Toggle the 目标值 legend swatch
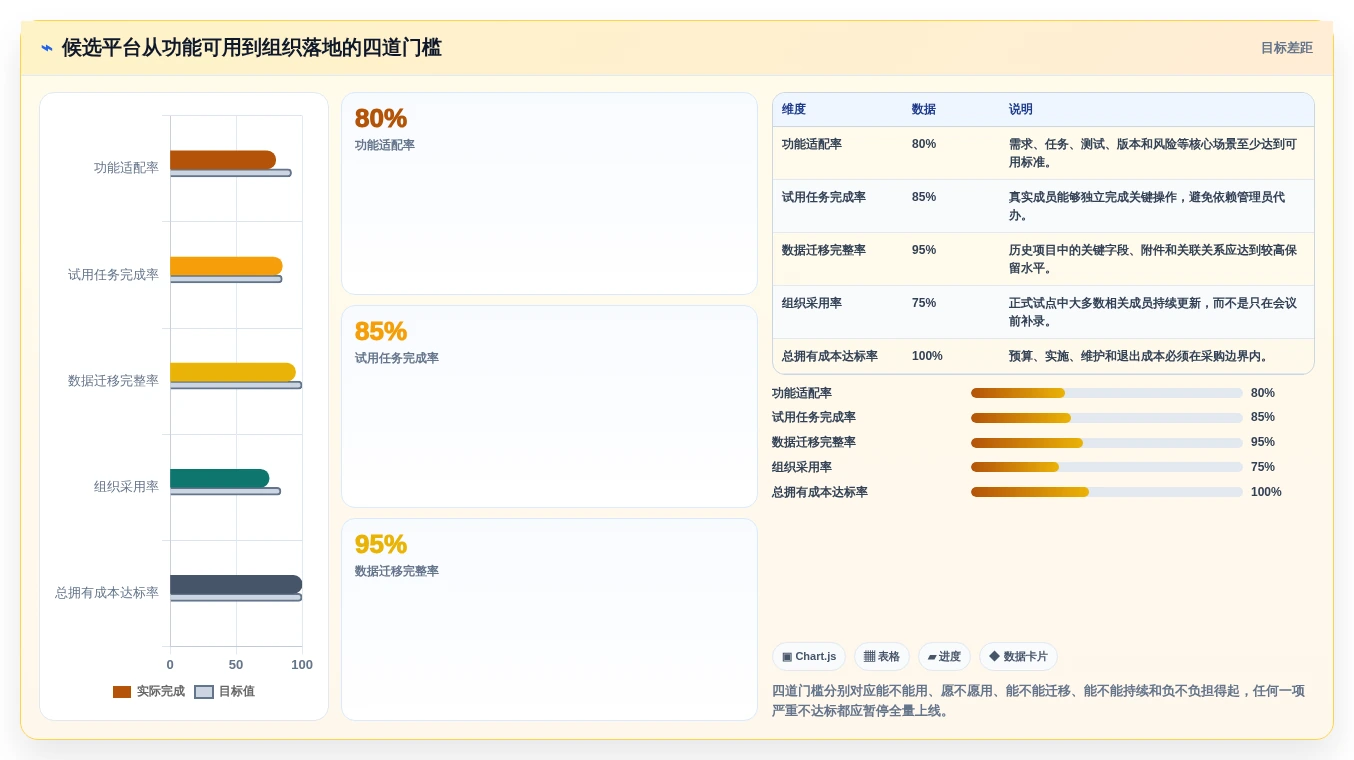The width and height of the screenshot is (1354, 760). coord(204,692)
